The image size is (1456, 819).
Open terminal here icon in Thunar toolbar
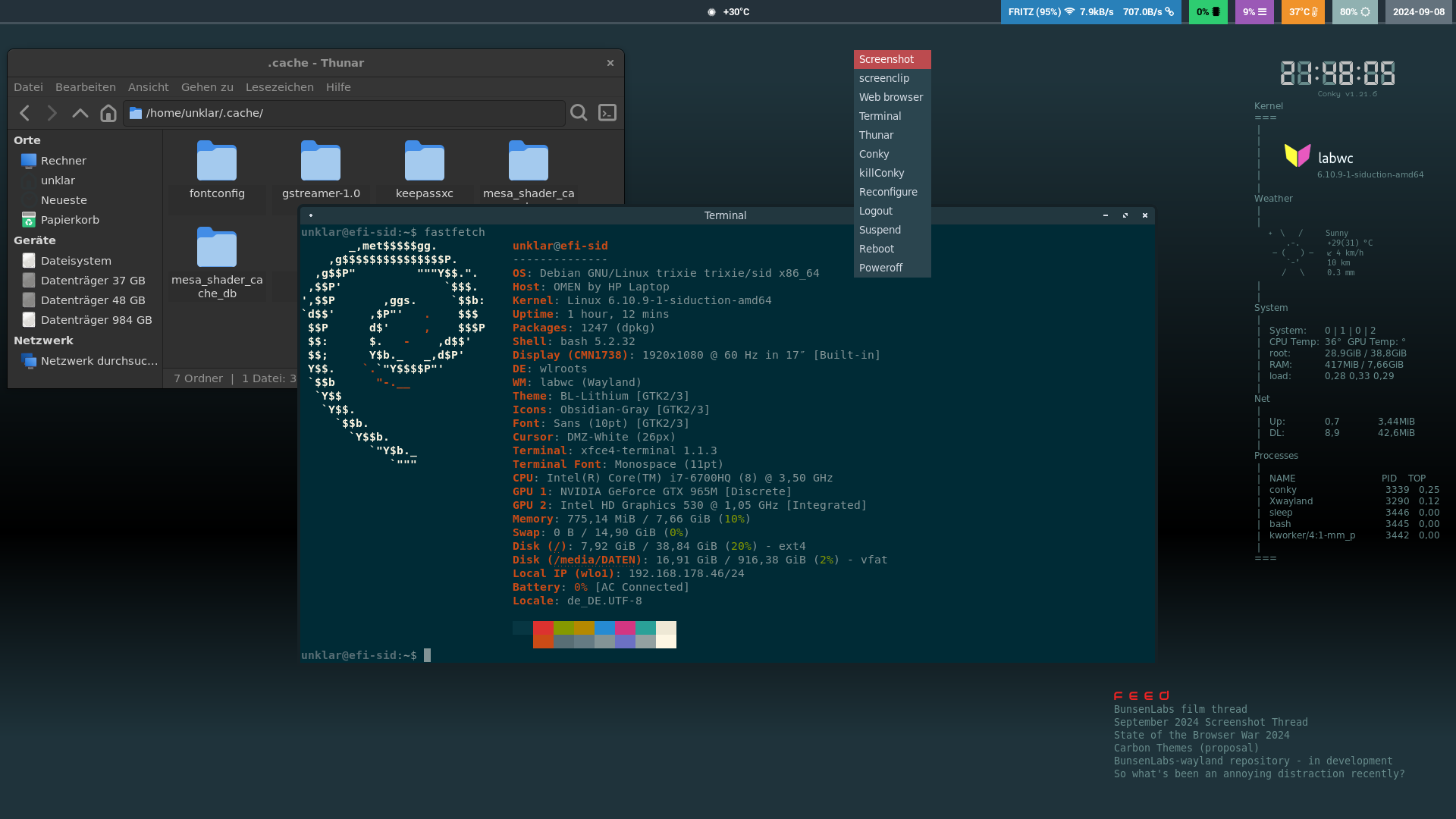point(607,113)
